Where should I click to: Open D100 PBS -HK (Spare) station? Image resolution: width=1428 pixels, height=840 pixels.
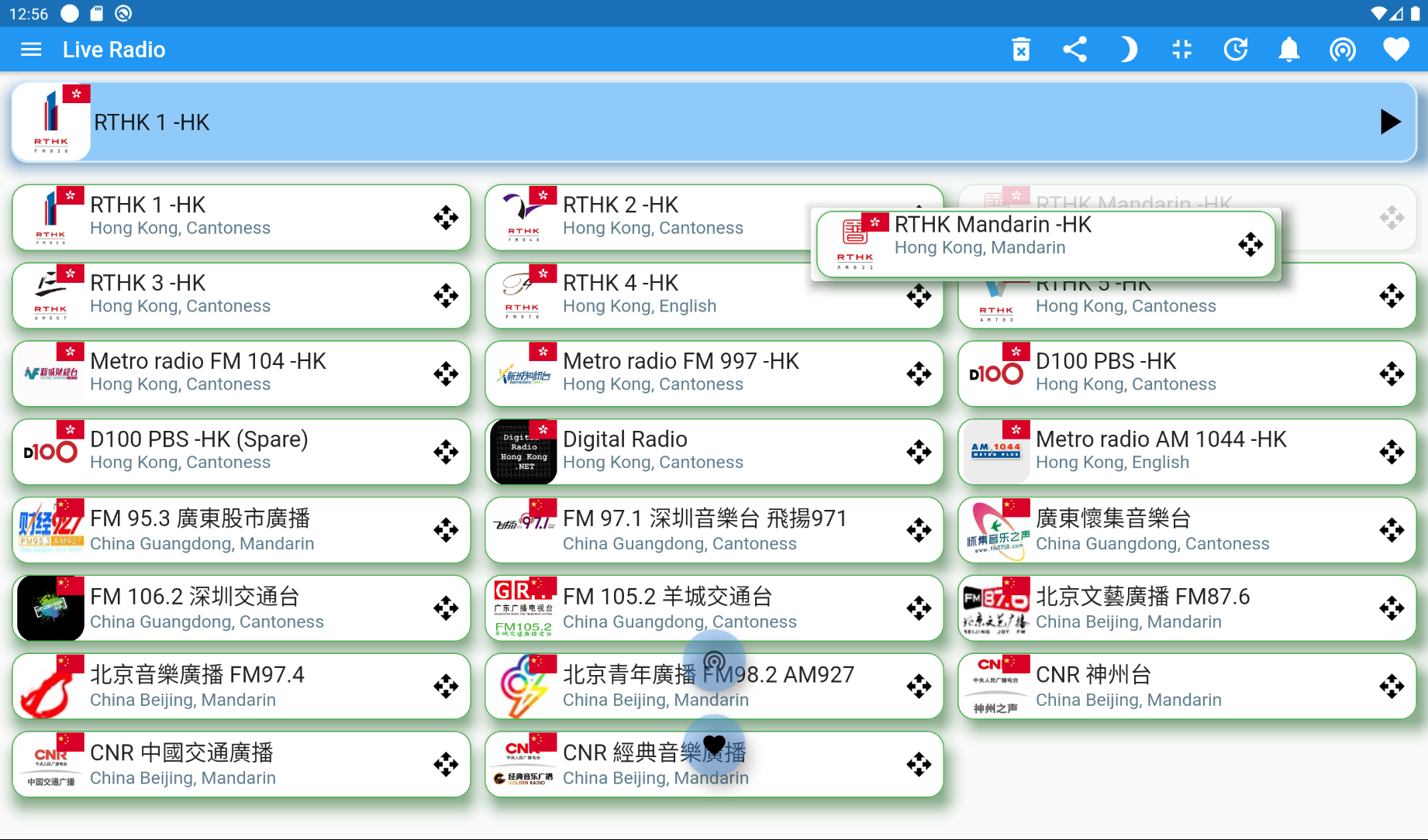click(x=241, y=453)
